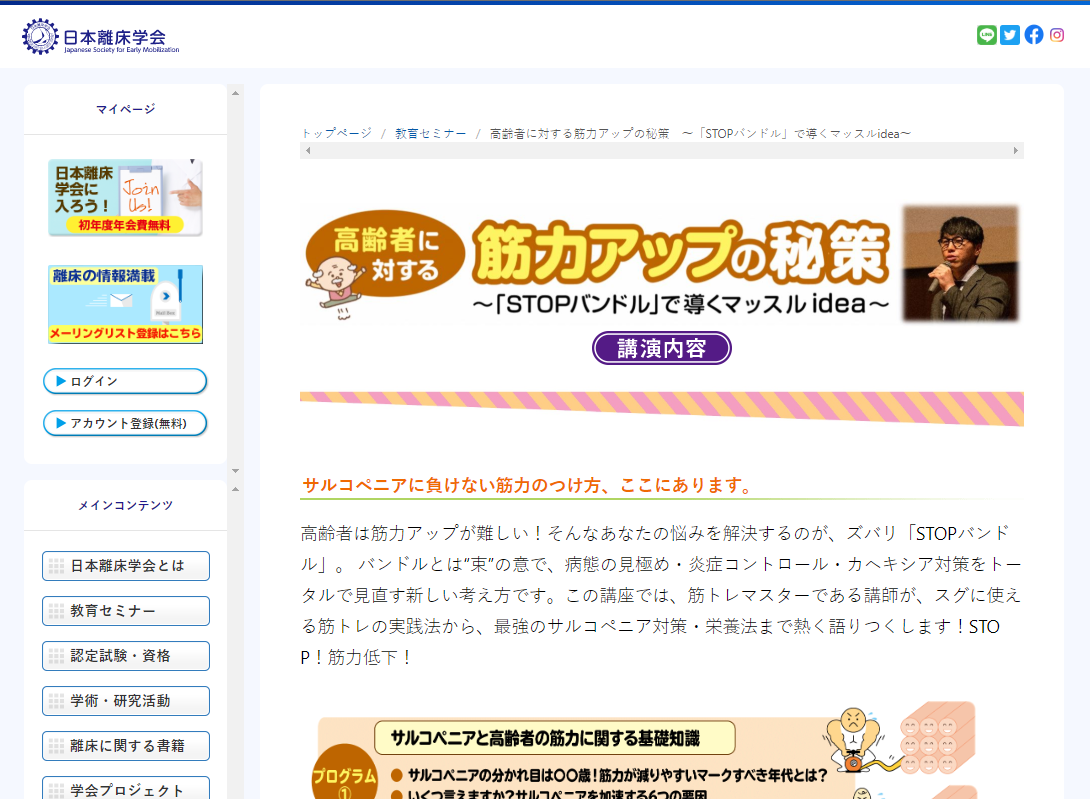Open 離床に関する書籍 menu item
Image resolution: width=1090 pixels, height=799 pixels.
pyautogui.click(x=126, y=746)
